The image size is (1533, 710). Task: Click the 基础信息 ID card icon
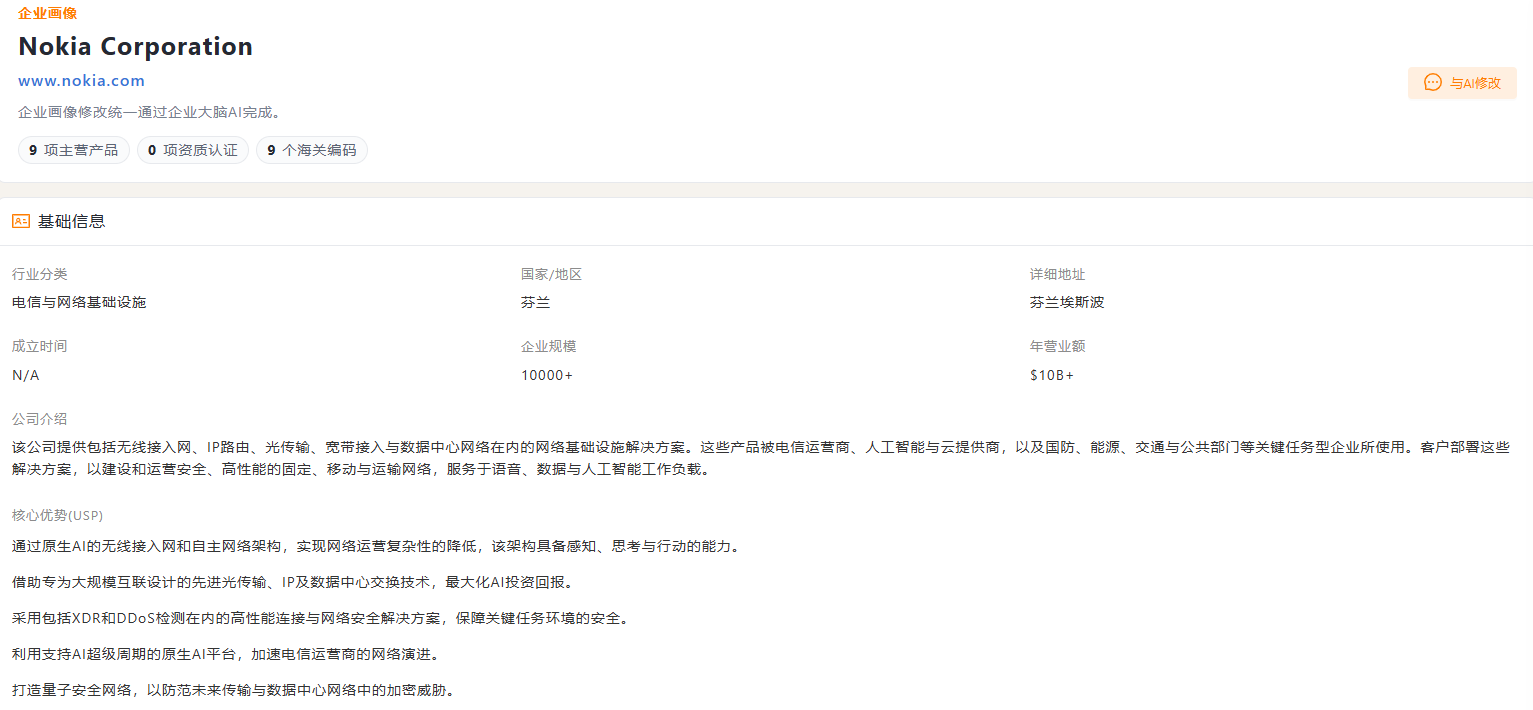click(x=21, y=221)
